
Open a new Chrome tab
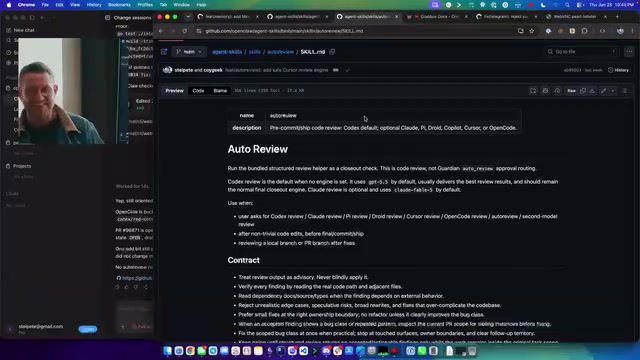coord(617,17)
